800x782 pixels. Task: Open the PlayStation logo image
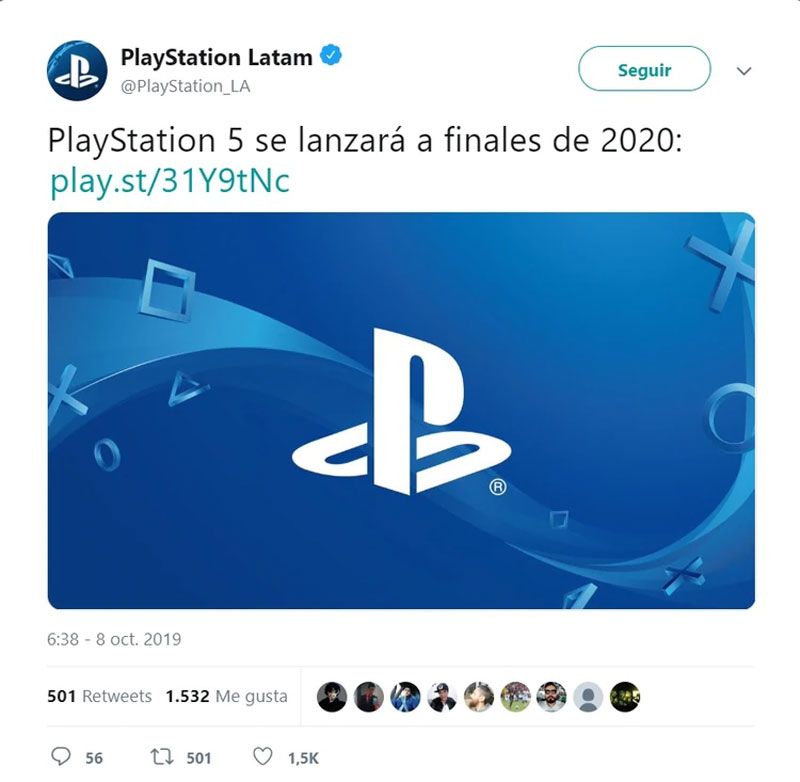pyautogui.click(x=401, y=410)
